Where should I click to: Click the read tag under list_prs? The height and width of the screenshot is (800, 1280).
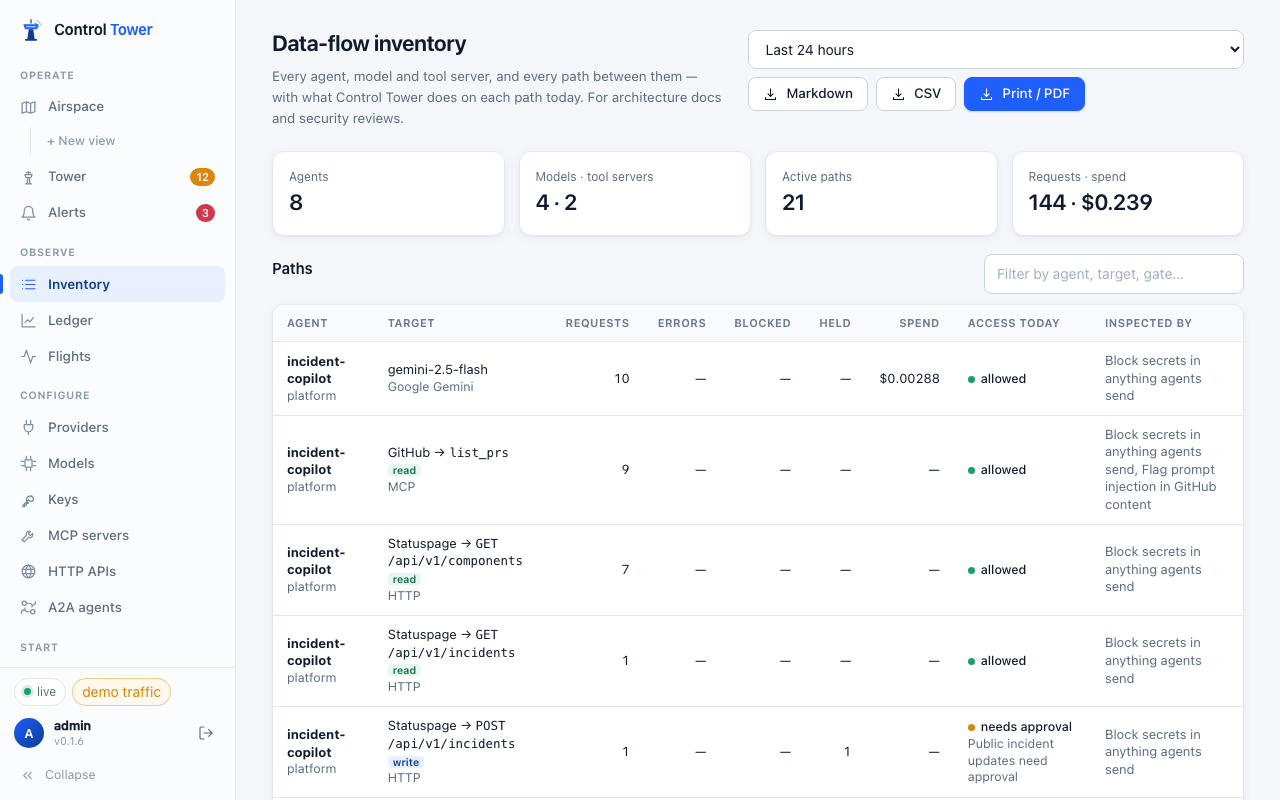tap(404, 470)
